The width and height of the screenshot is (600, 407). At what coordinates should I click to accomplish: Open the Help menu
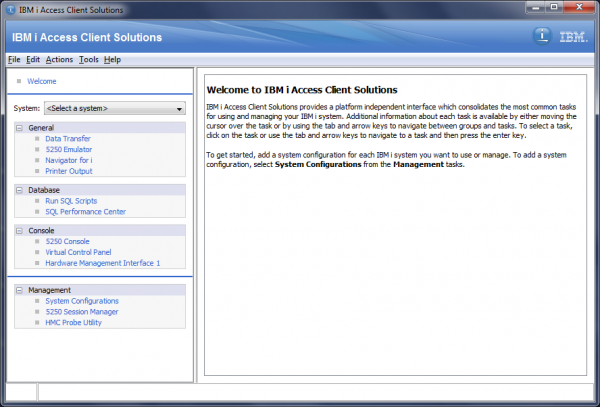click(112, 60)
